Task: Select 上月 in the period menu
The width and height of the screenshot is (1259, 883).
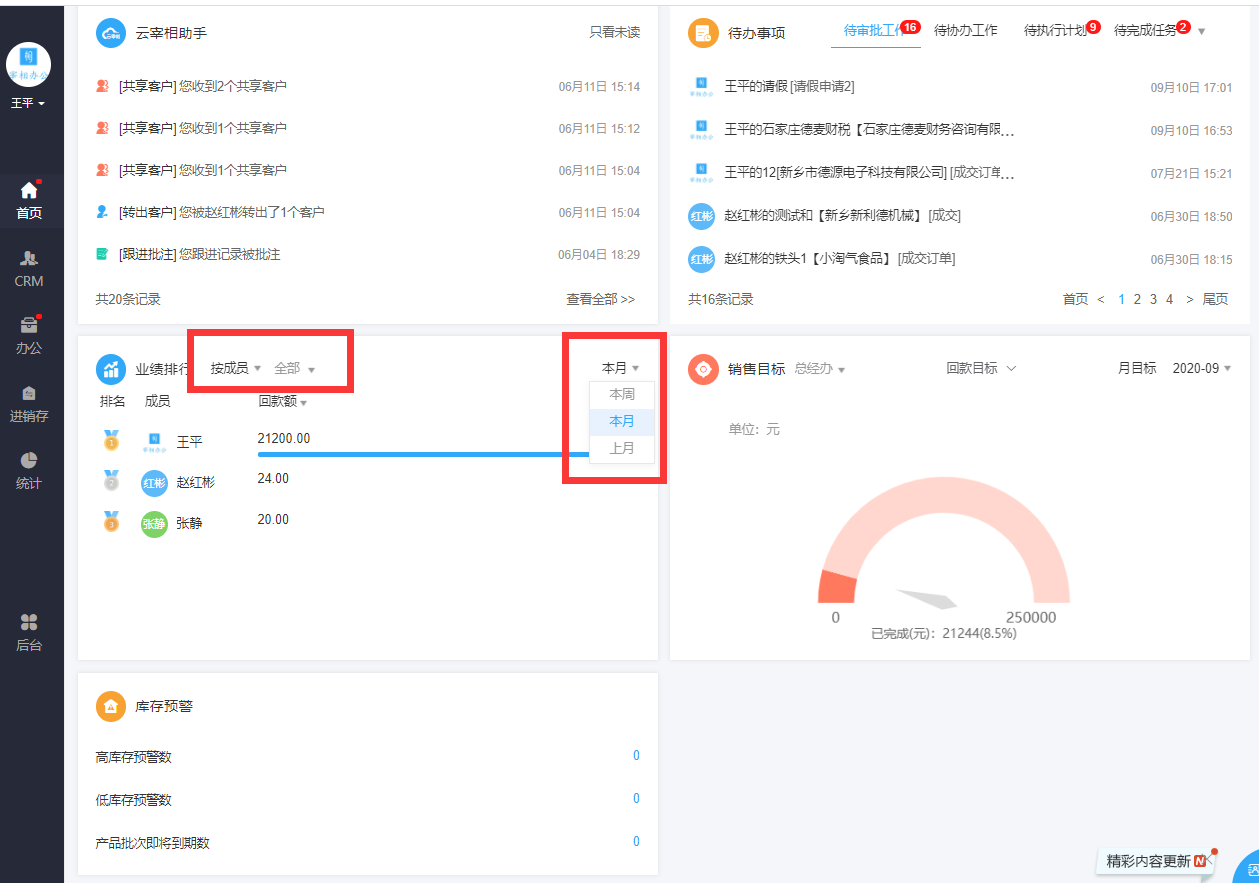Action: [622, 448]
